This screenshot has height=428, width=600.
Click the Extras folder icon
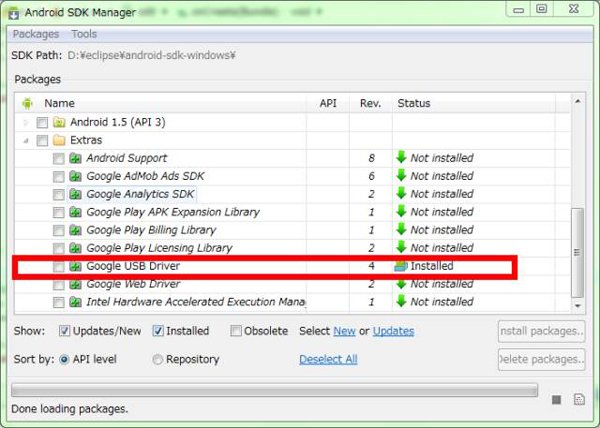coord(59,140)
